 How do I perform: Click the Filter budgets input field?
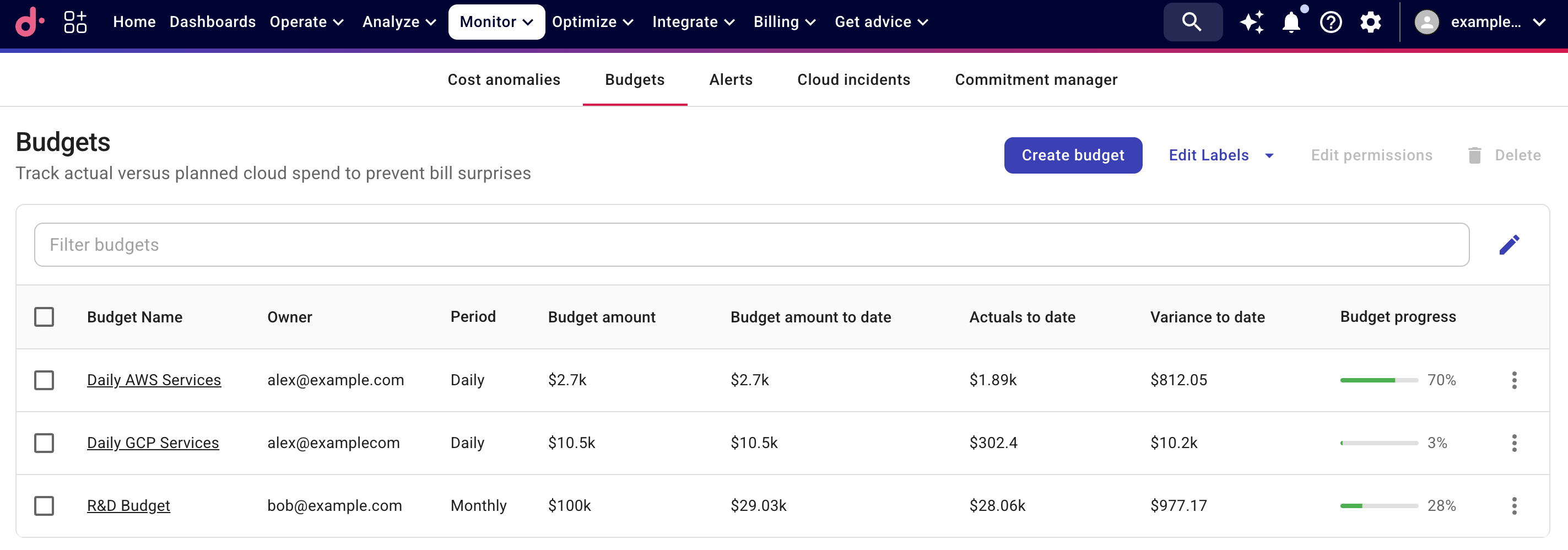426,244
